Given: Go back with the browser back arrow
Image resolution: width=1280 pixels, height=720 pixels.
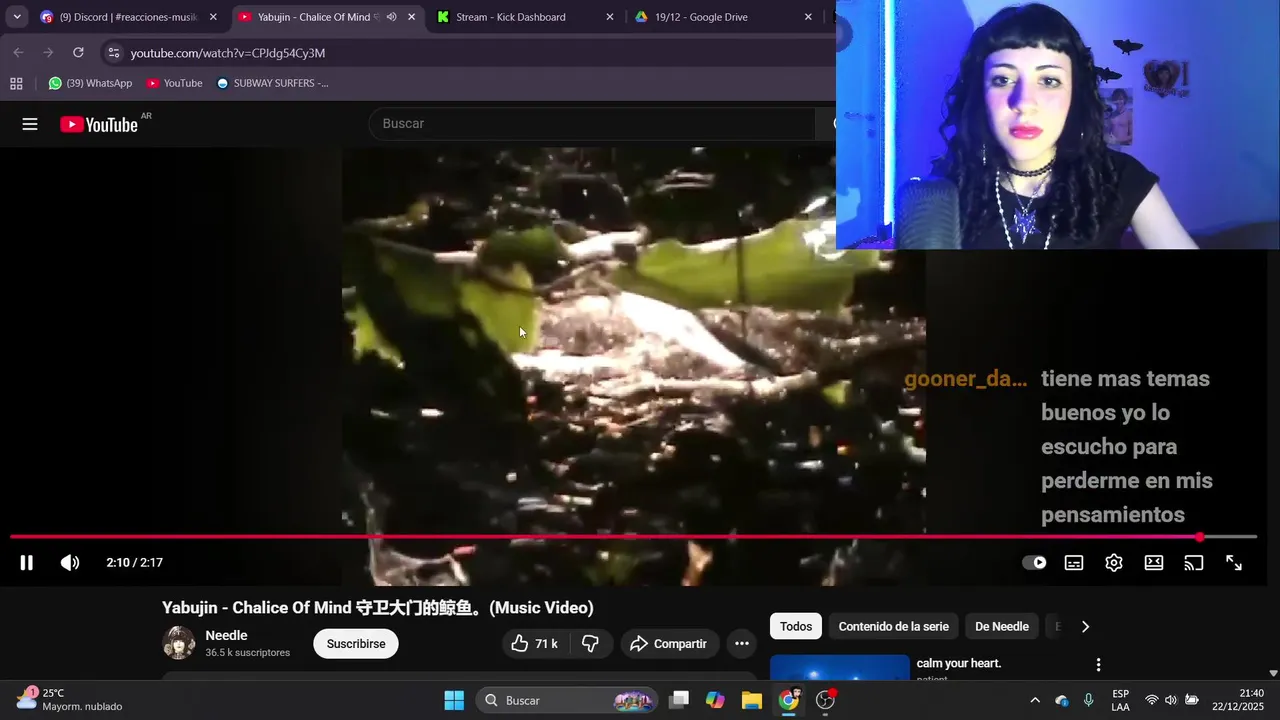Looking at the screenshot, I should [18, 53].
